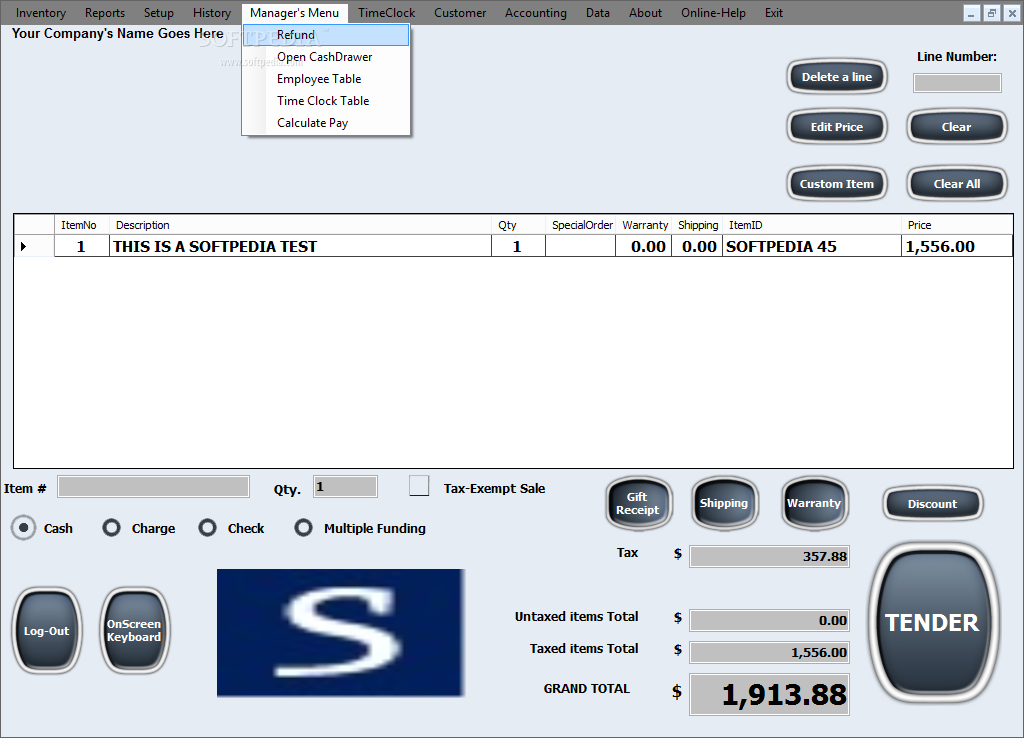The image size is (1024, 738).
Task: Open the Inventory menu
Action: (x=40, y=13)
